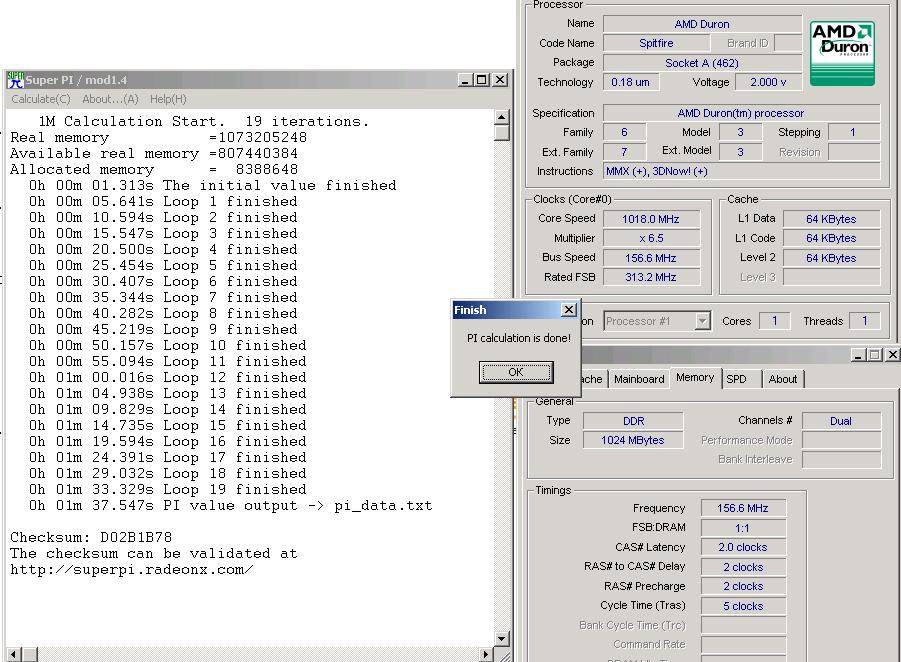The image size is (901, 662).
Task: Click the Super PI vertical scrollbar thumb
Action: (x=502, y=133)
